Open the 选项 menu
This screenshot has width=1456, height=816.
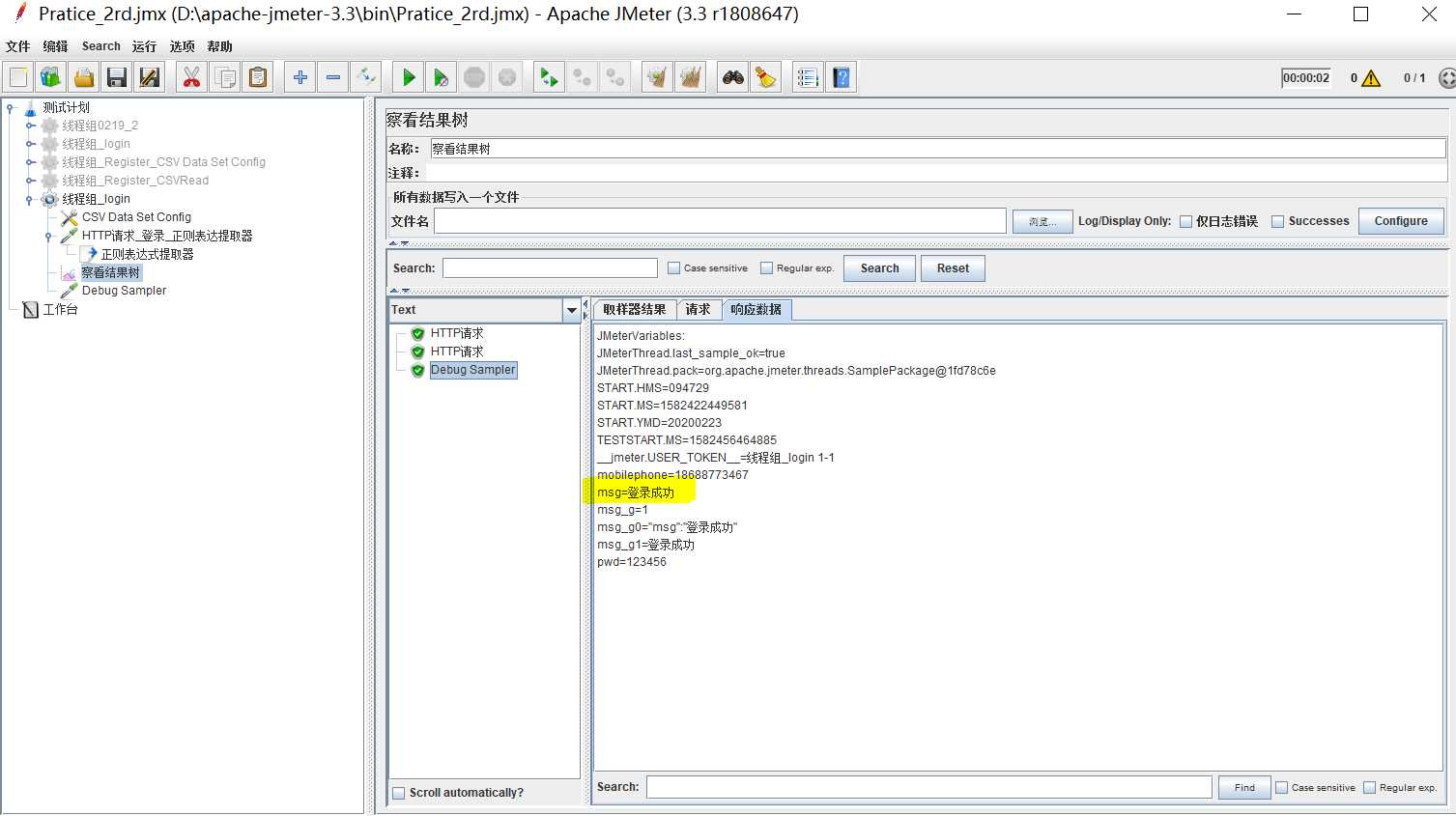182,46
